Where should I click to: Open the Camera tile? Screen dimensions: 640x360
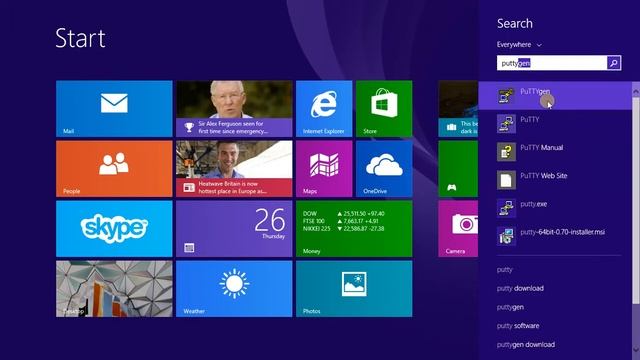click(x=458, y=229)
